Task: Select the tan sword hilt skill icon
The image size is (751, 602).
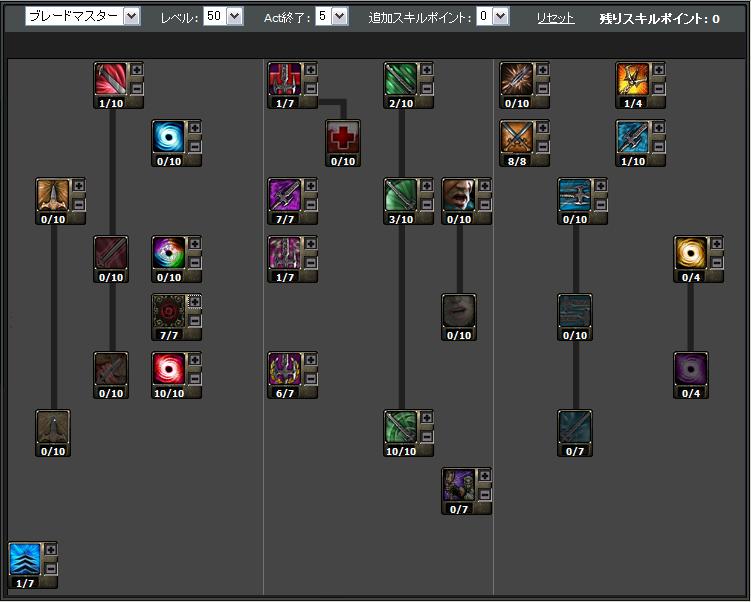Action: [x=53, y=195]
